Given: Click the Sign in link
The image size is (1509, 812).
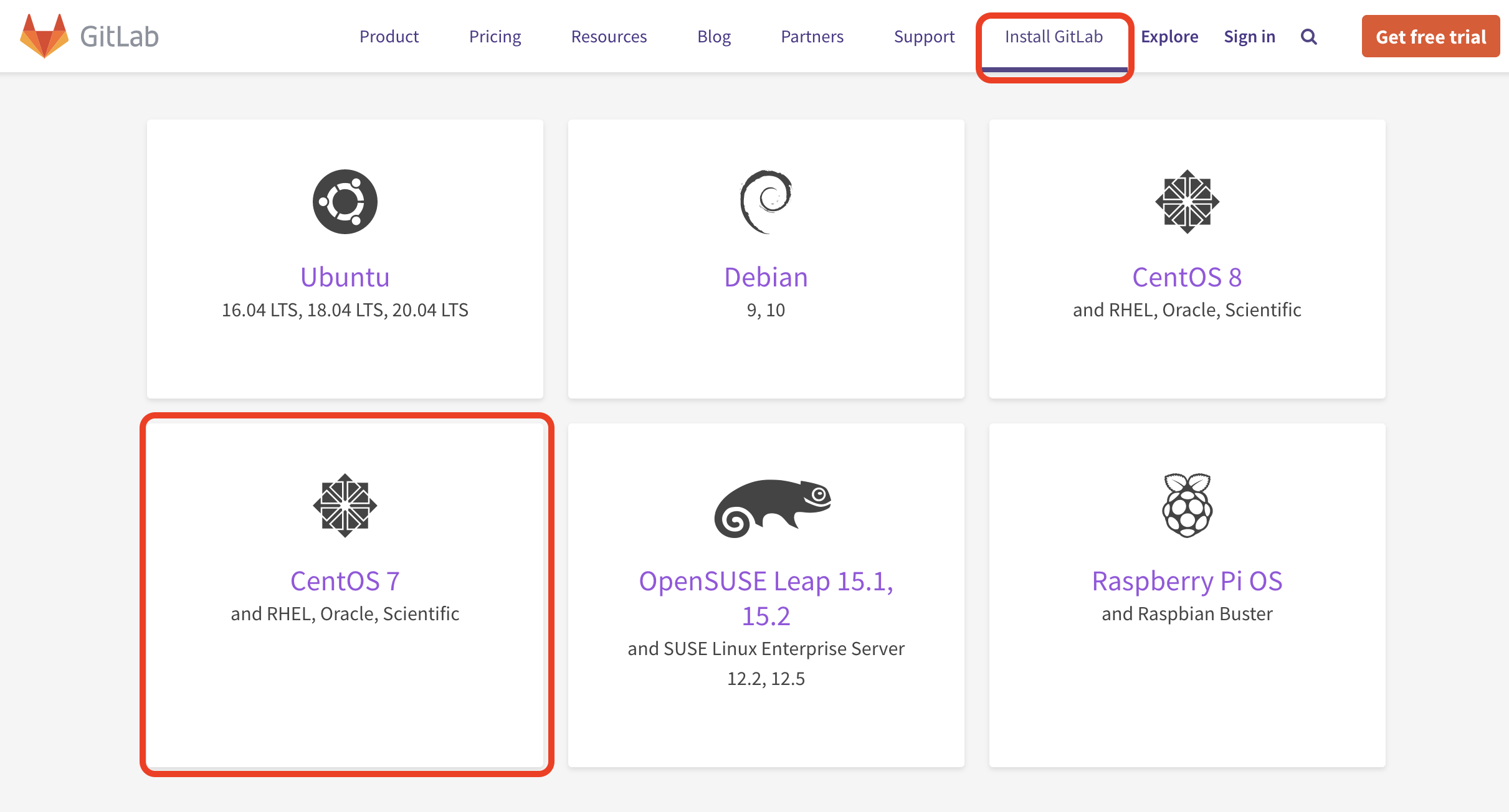Looking at the screenshot, I should click(x=1249, y=37).
